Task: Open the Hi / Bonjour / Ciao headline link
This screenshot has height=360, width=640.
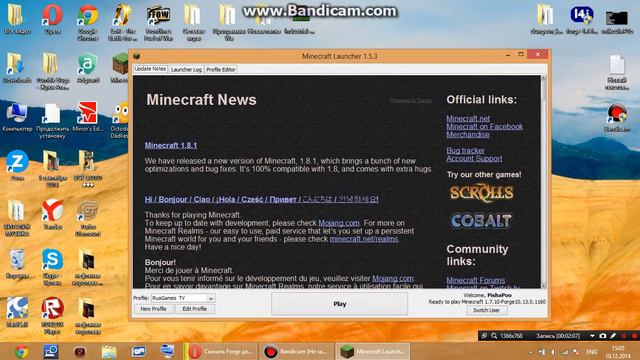Action: pyautogui.click(x=262, y=200)
